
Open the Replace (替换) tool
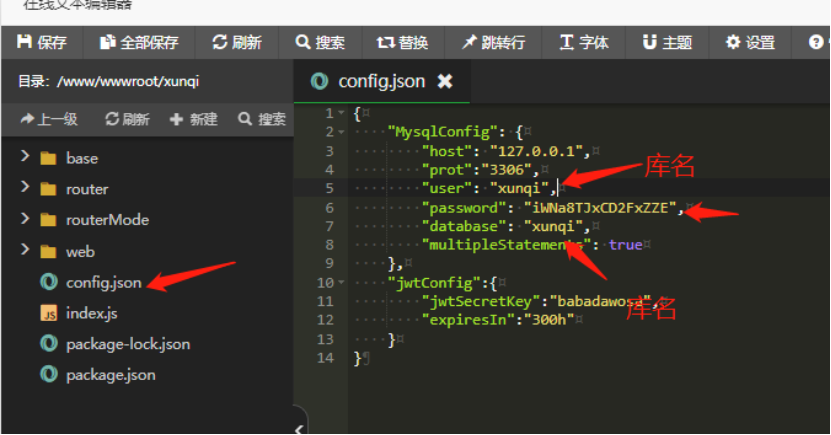(402, 42)
